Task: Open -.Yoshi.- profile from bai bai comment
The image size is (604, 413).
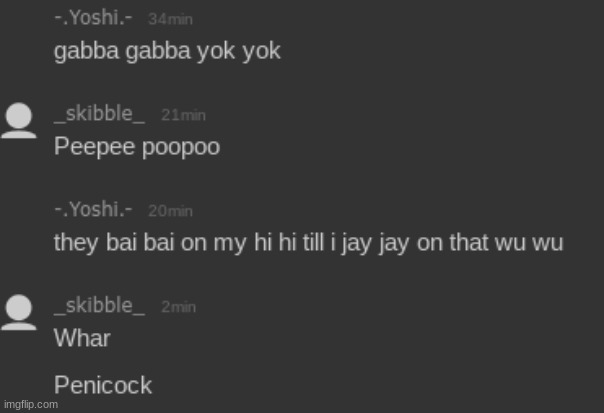Action: (x=93, y=210)
